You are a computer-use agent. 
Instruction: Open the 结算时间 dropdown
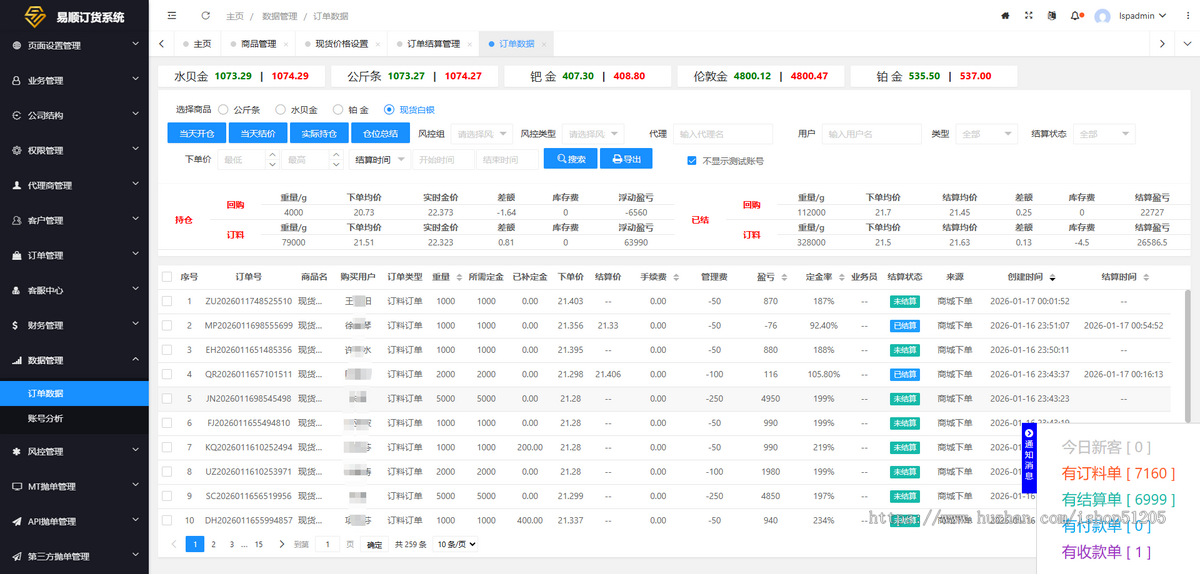[381, 159]
